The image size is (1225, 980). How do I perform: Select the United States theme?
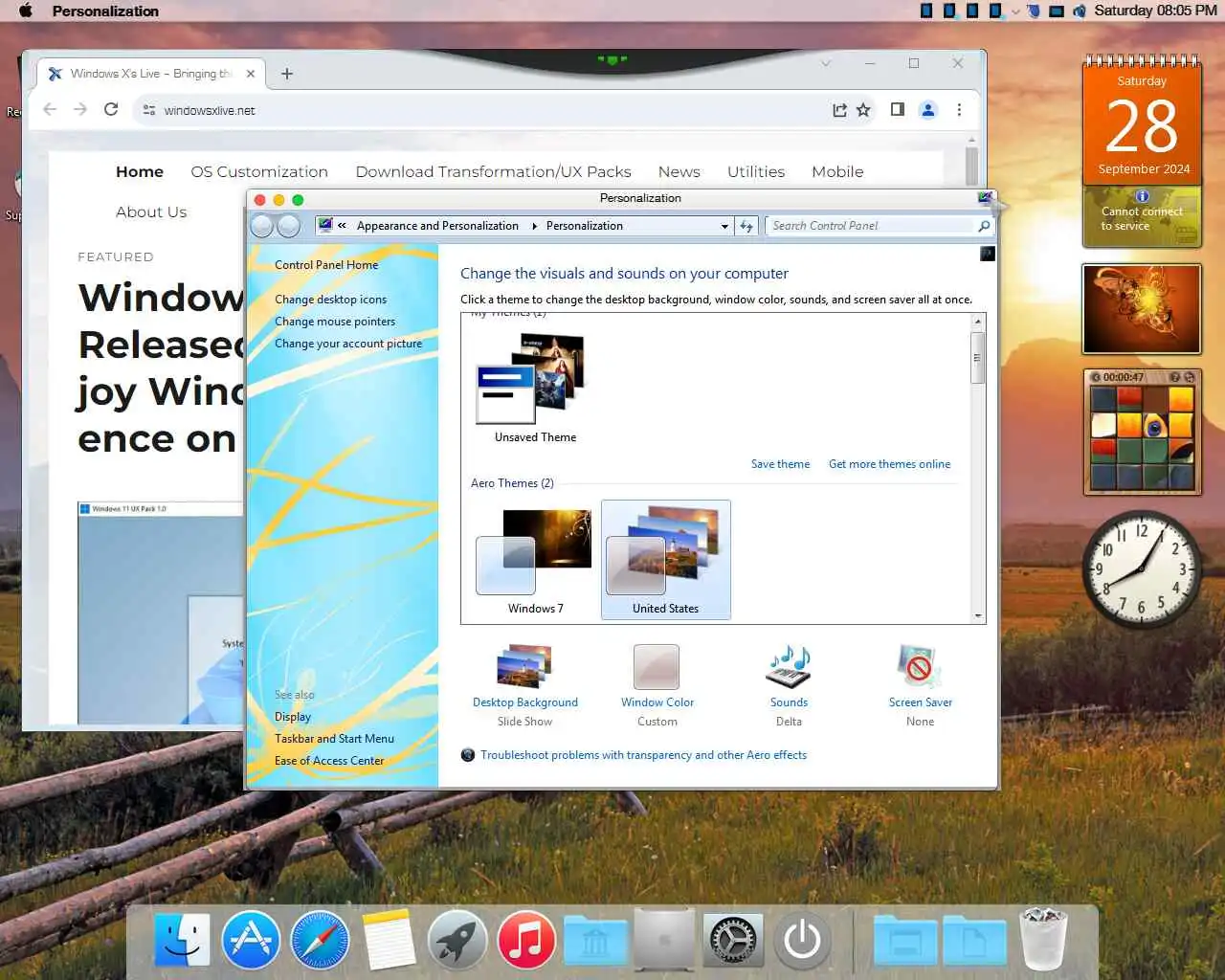[666, 560]
